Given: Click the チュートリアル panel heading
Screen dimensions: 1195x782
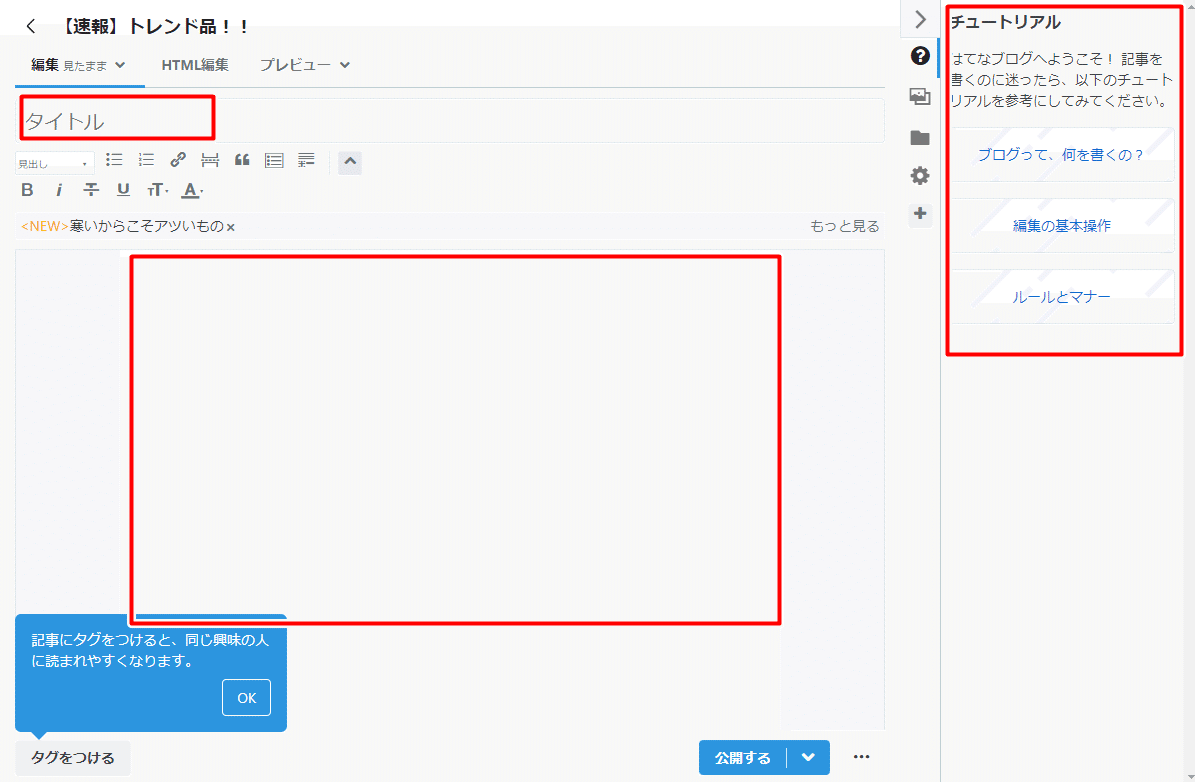Looking at the screenshot, I should pos(1005,22).
